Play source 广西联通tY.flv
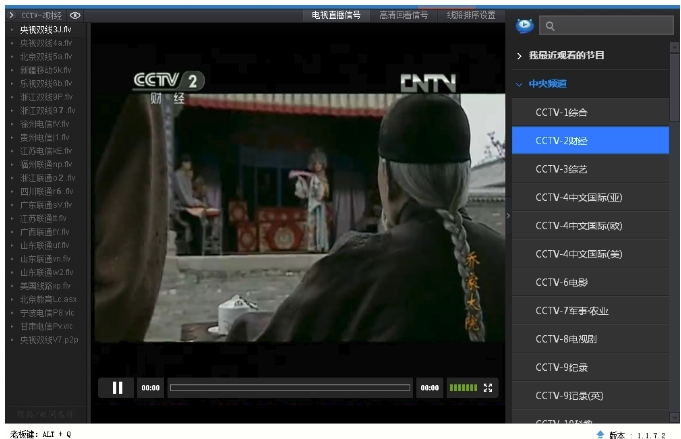681x439 pixels. [x=45, y=231]
